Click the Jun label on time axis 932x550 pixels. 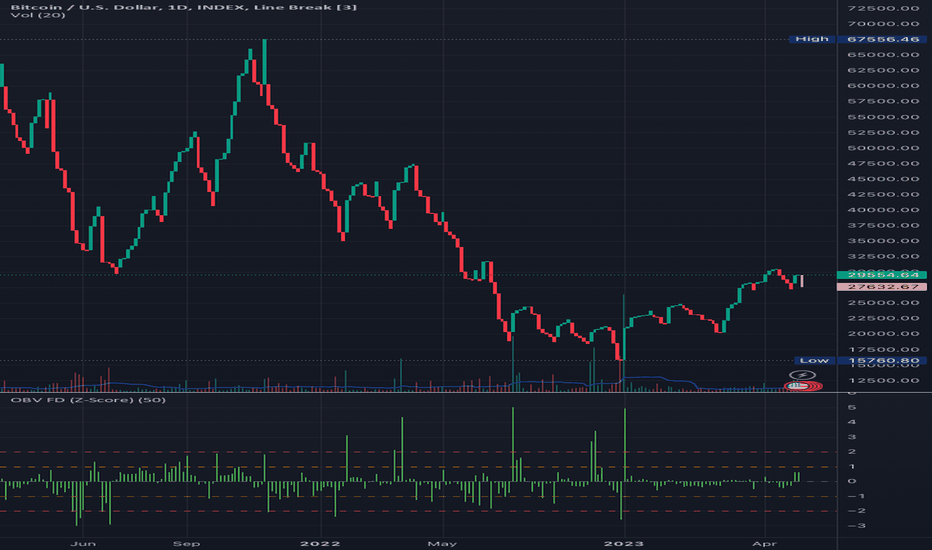83,543
